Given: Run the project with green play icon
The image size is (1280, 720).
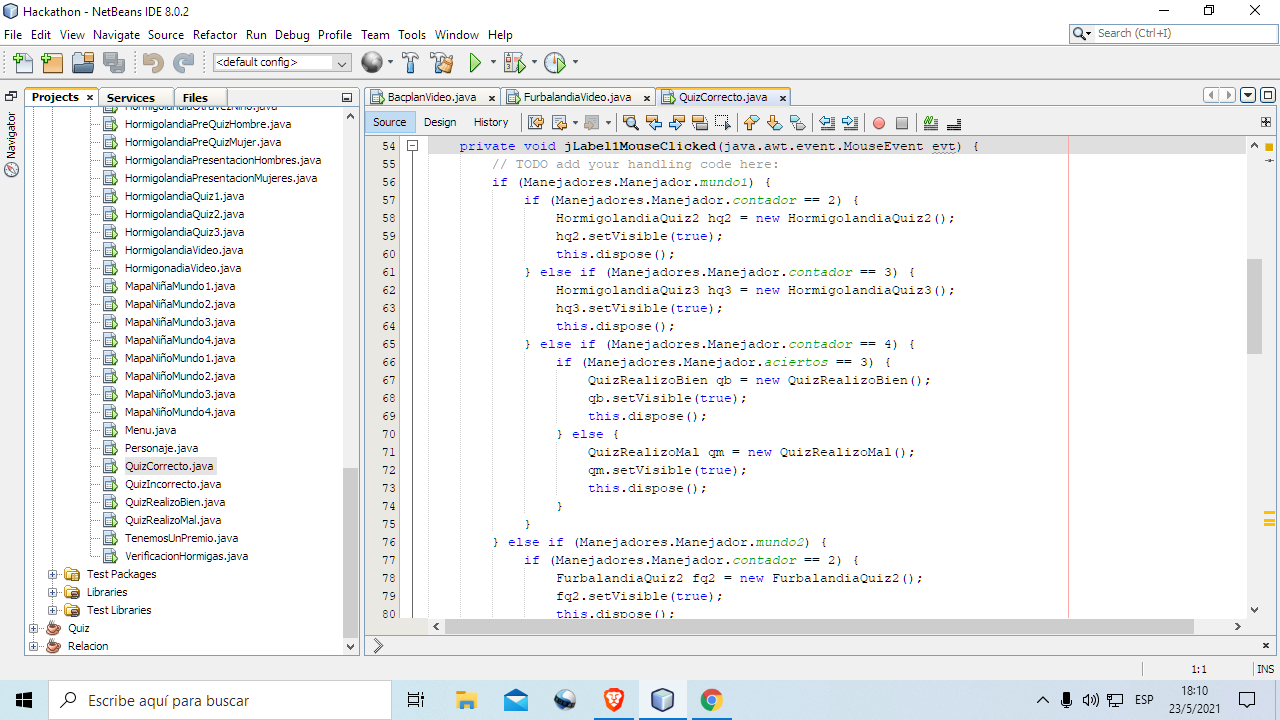Looking at the screenshot, I should (476, 63).
